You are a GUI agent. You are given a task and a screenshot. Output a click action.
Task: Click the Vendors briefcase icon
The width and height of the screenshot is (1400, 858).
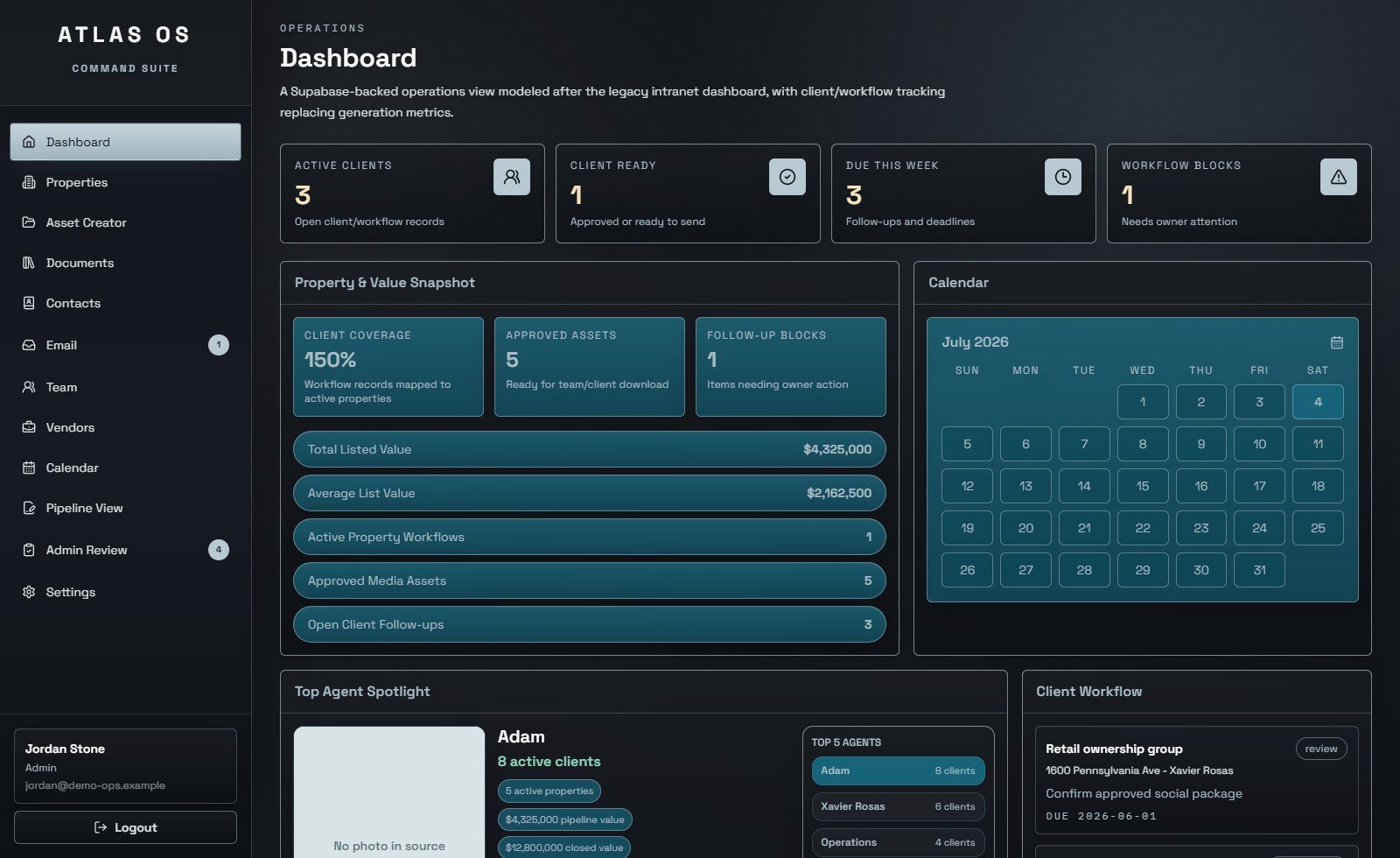(x=29, y=427)
